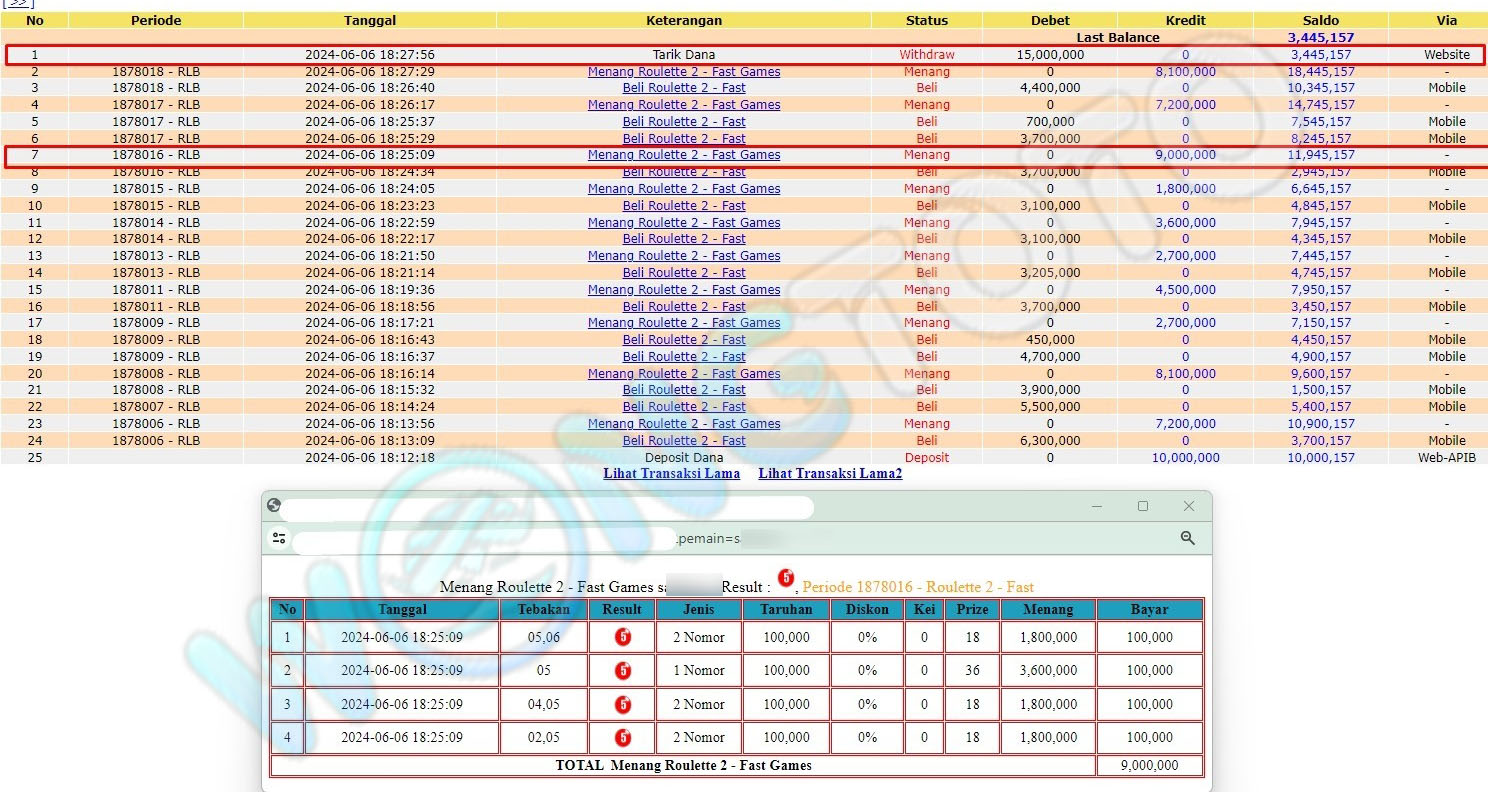Image resolution: width=1488 pixels, height=792 pixels.
Task: Click the >> link at top left
Action: (19, 3)
